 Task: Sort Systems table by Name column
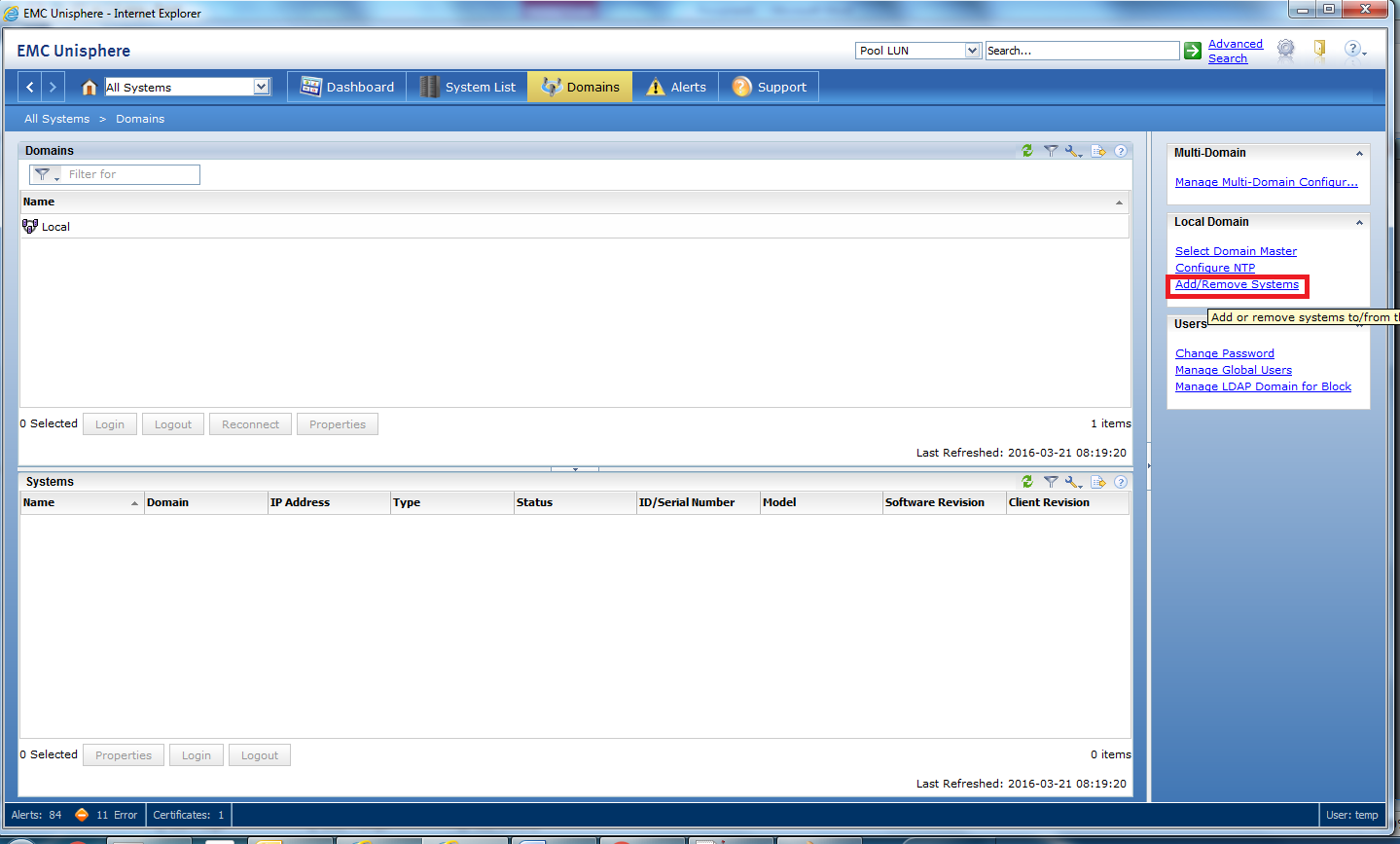pos(83,502)
